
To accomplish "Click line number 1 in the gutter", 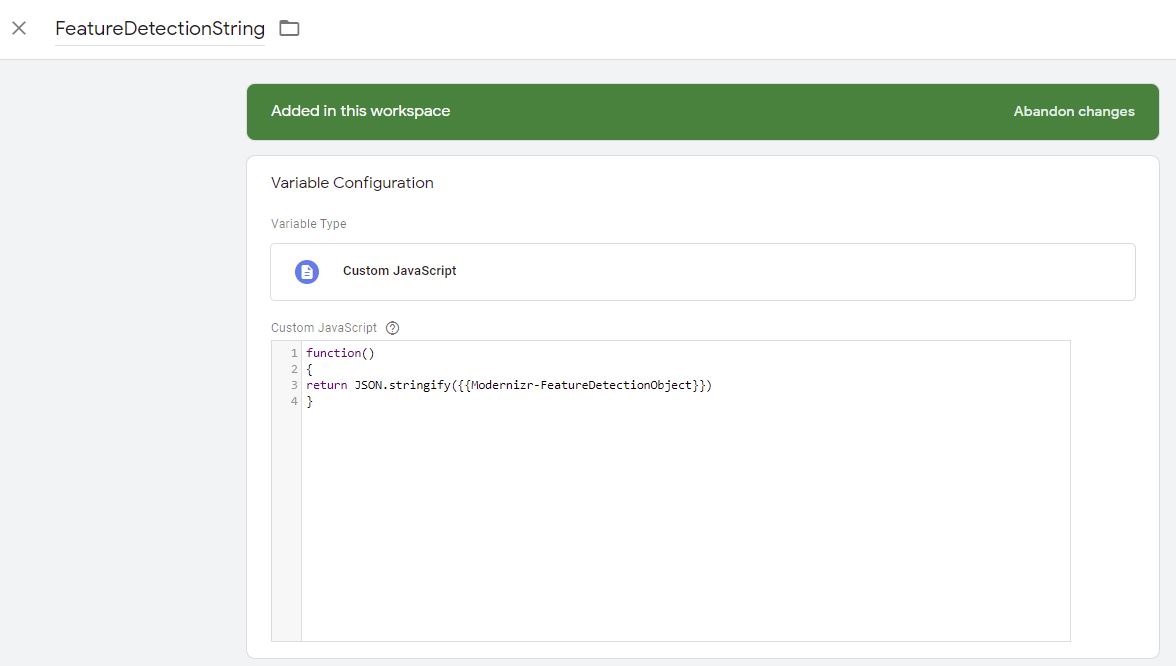I will coord(293,352).
